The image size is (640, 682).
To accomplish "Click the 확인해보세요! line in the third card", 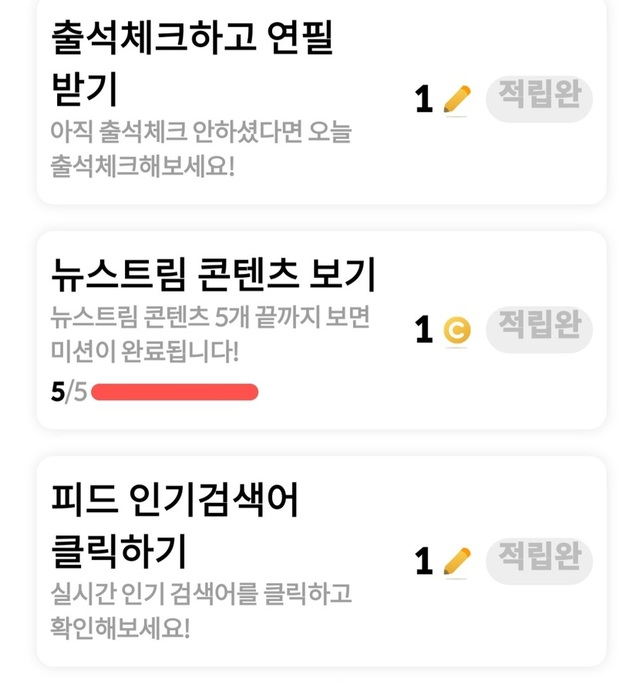I will tap(120, 628).
